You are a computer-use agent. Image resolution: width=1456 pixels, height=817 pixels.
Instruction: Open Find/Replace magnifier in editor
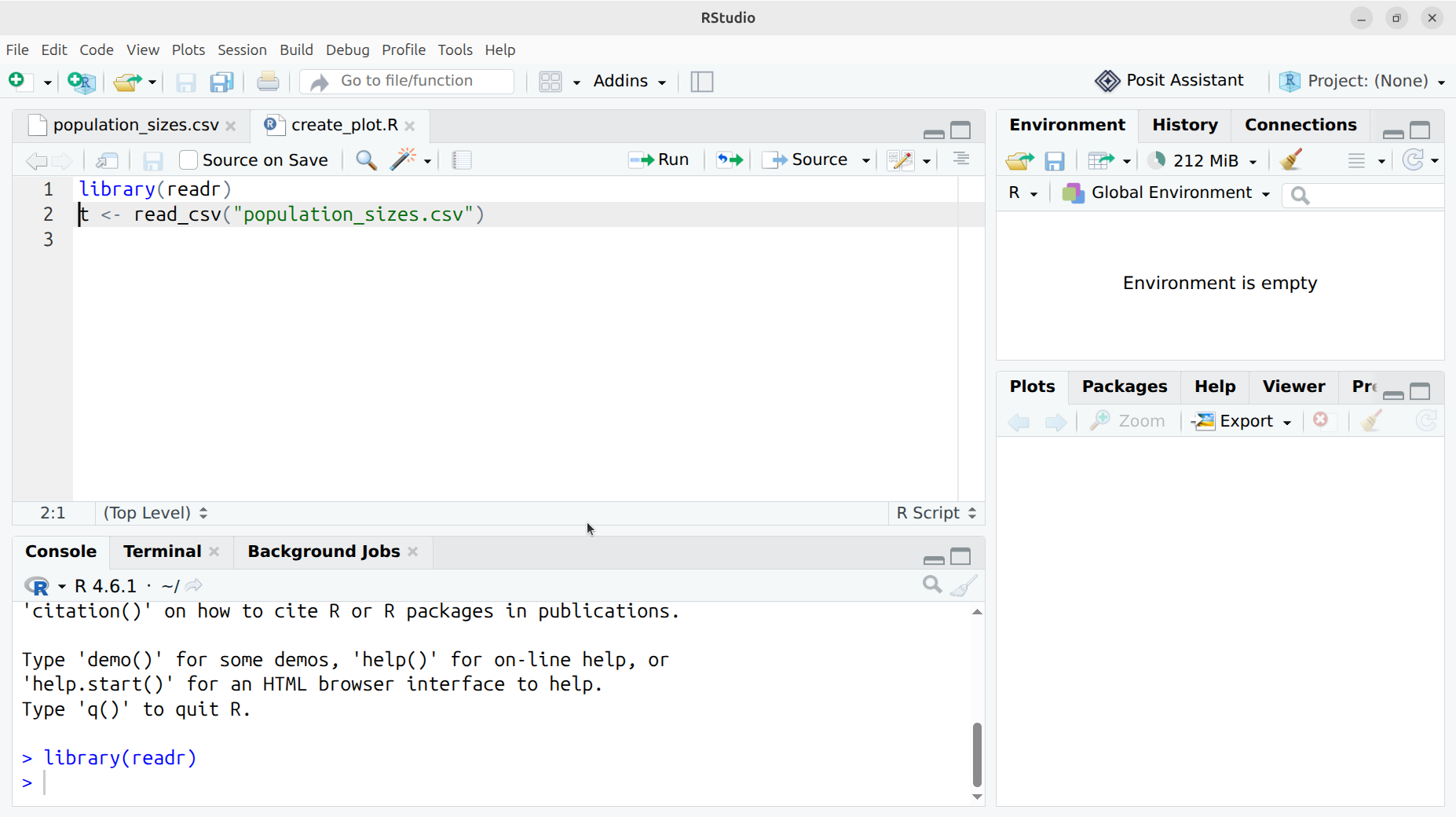click(x=366, y=160)
